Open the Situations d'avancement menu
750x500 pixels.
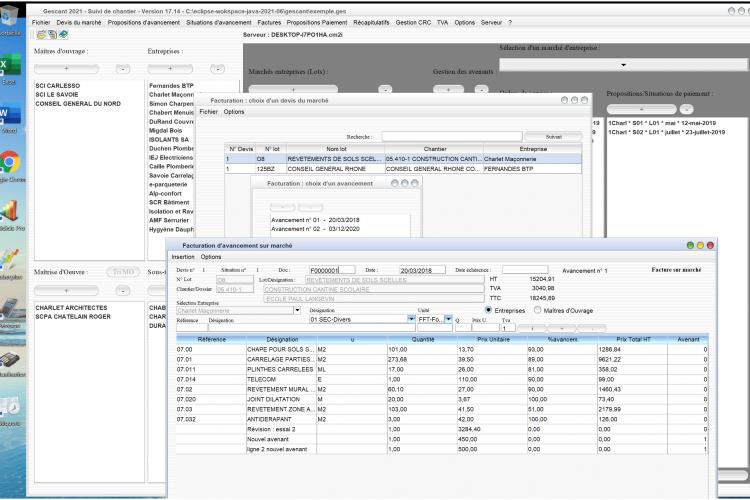(x=219, y=22)
